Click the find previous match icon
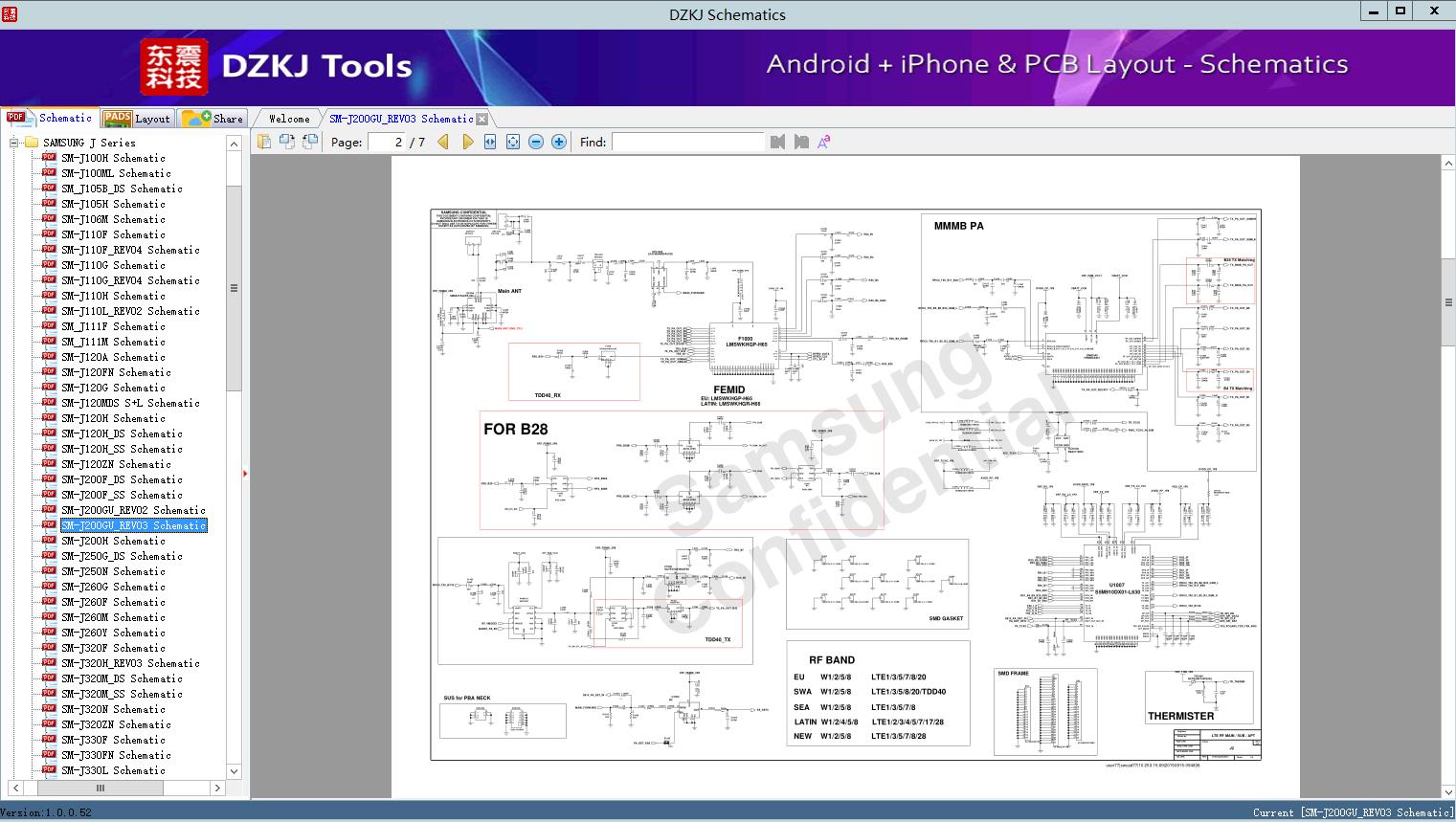 (776, 142)
